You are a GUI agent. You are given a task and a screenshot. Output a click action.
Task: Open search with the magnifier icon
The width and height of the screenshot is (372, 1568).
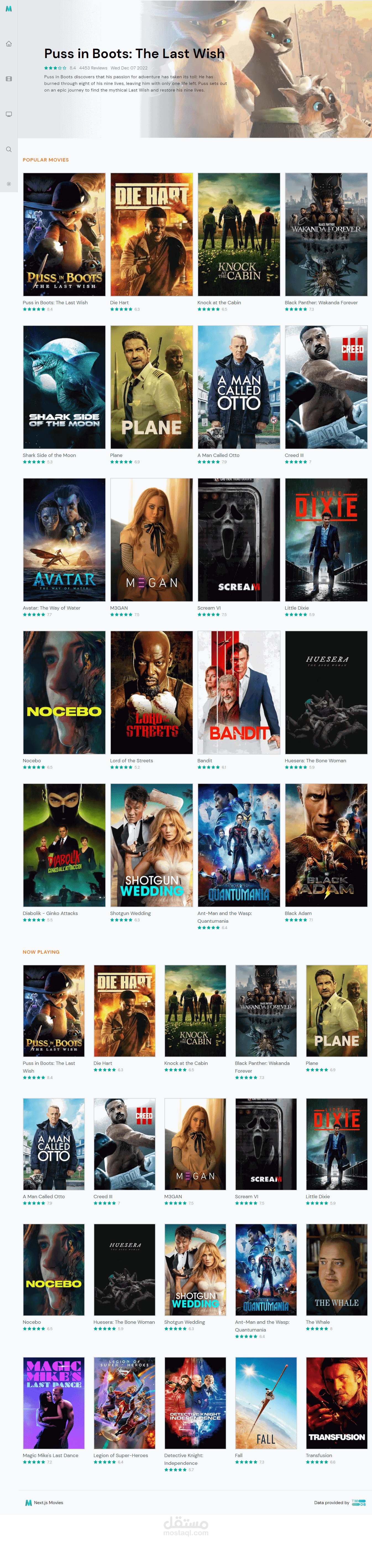pos(9,149)
